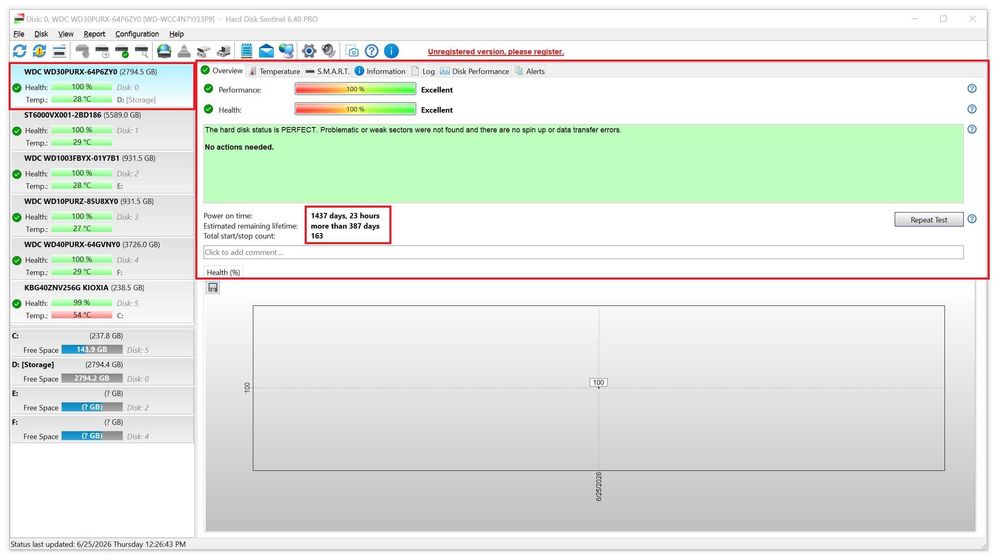
Task: Click the blue envelope send report icon
Action: [266, 51]
